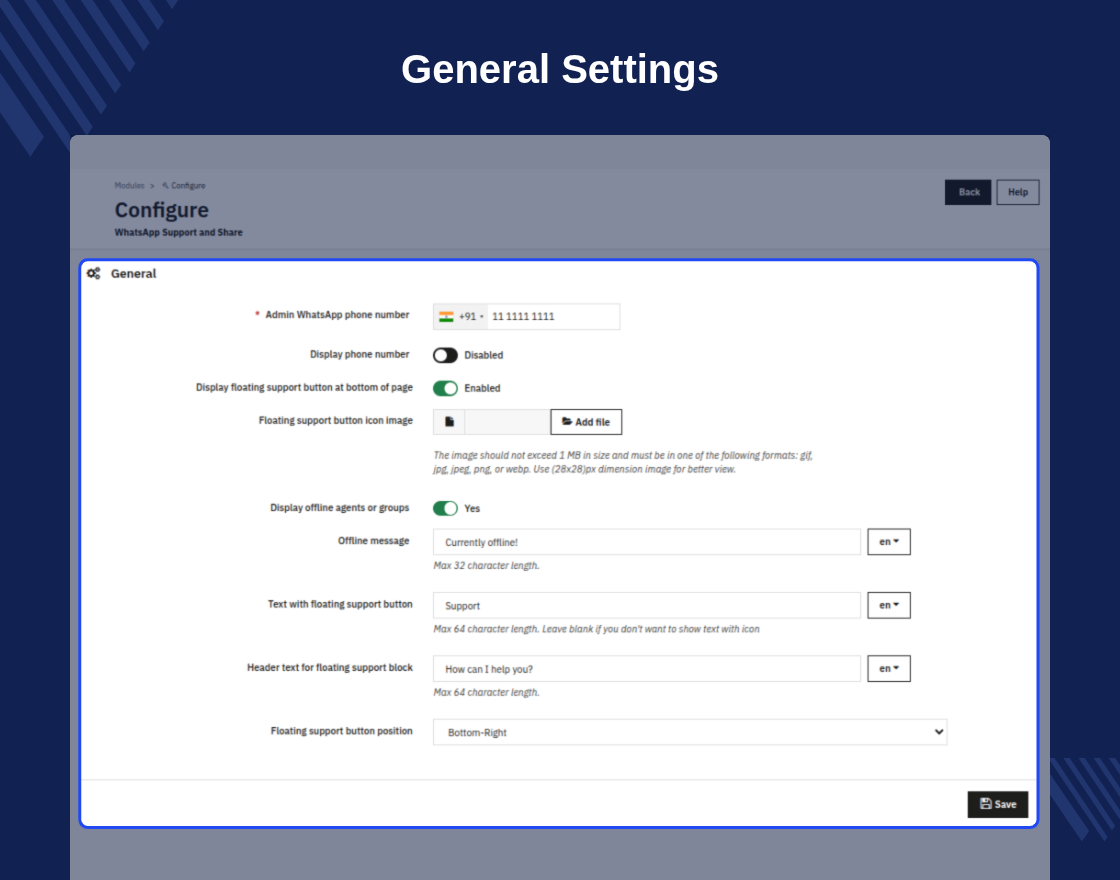Click the Offline message text field
Image resolution: width=1120 pixels, height=880 pixels.
point(646,542)
